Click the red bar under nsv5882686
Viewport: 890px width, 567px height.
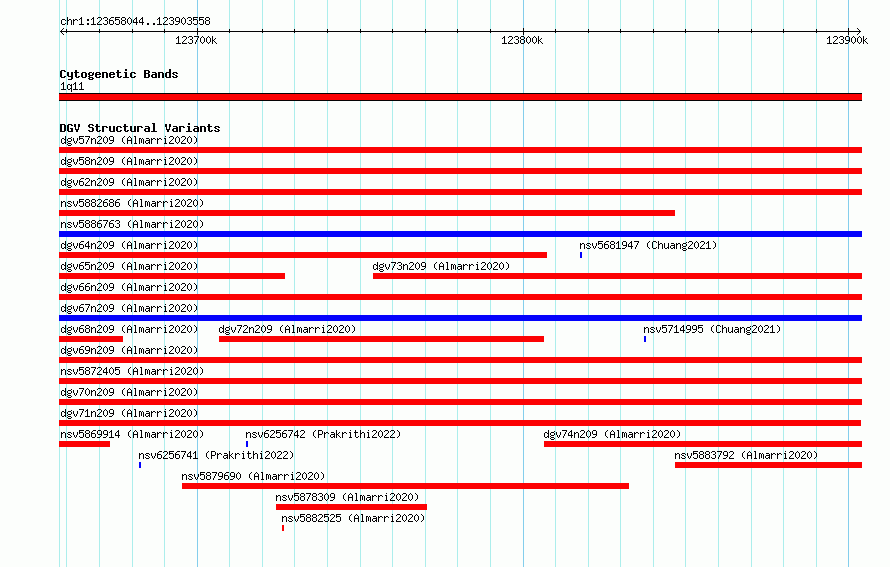(x=367, y=213)
